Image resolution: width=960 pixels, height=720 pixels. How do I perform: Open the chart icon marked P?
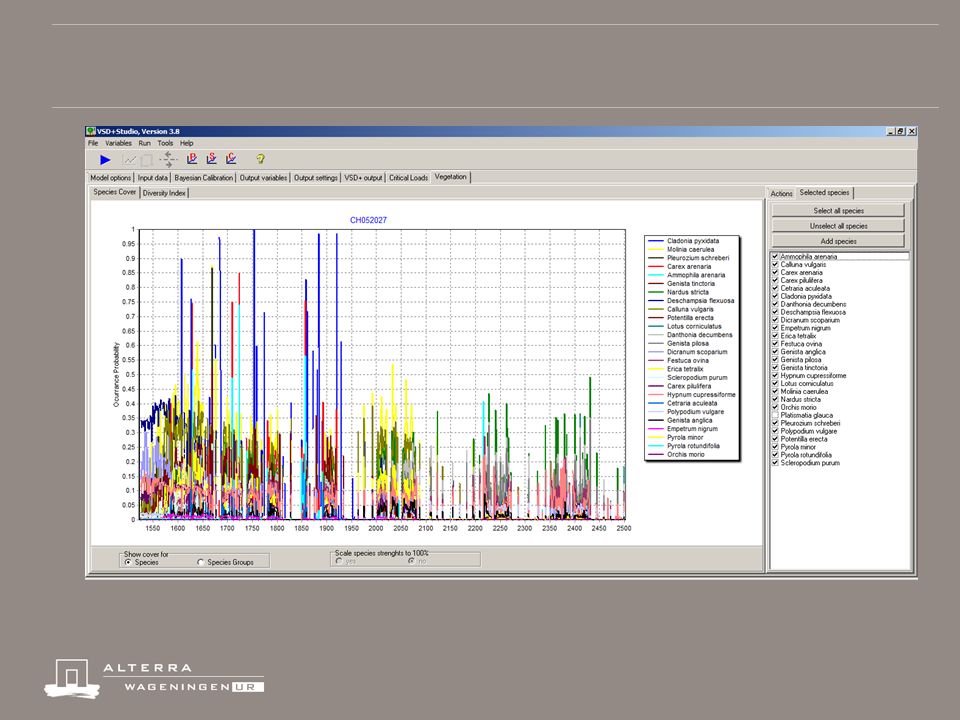pos(192,159)
